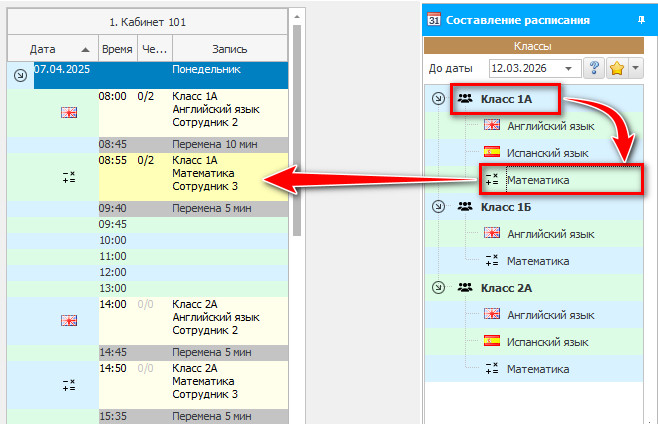Image resolution: width=658 pixels, height=424 pixels.
Task: Click the yellow star favorites icon
Action: pyautogui.click(x=618, y=68)
